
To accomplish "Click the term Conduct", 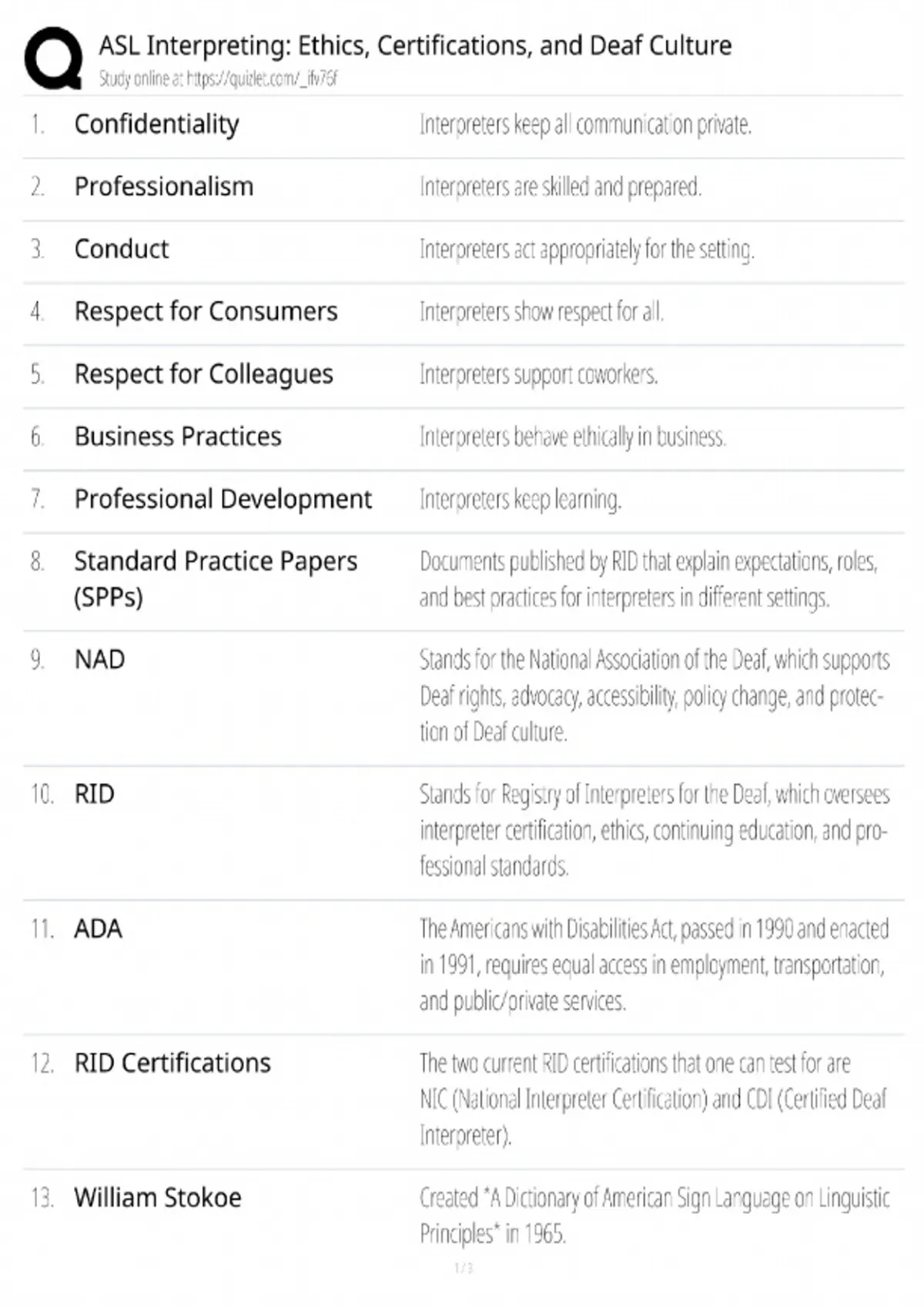I will pyautogui.click(x=121, y=249).
